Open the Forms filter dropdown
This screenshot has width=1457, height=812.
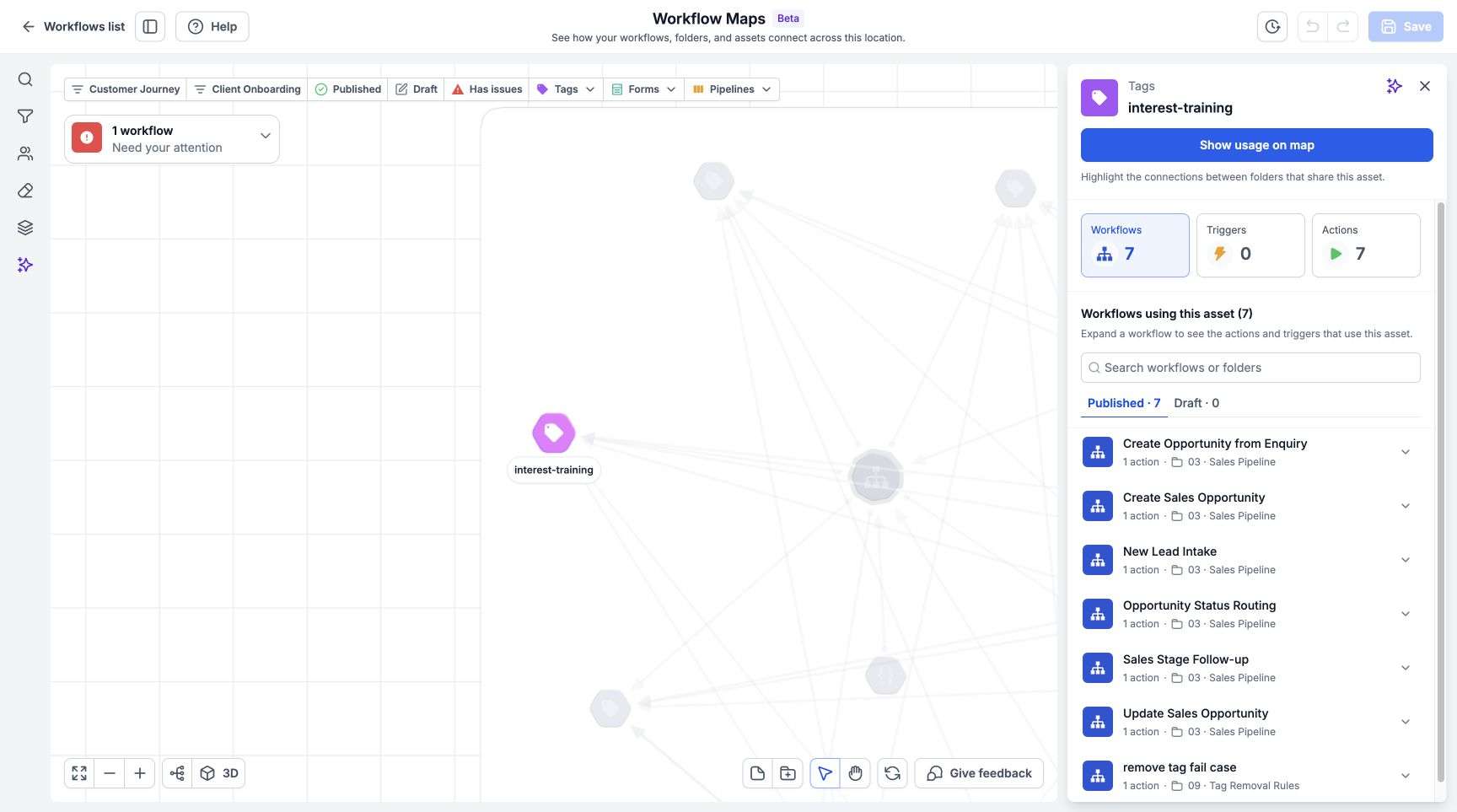click(643, 89)
